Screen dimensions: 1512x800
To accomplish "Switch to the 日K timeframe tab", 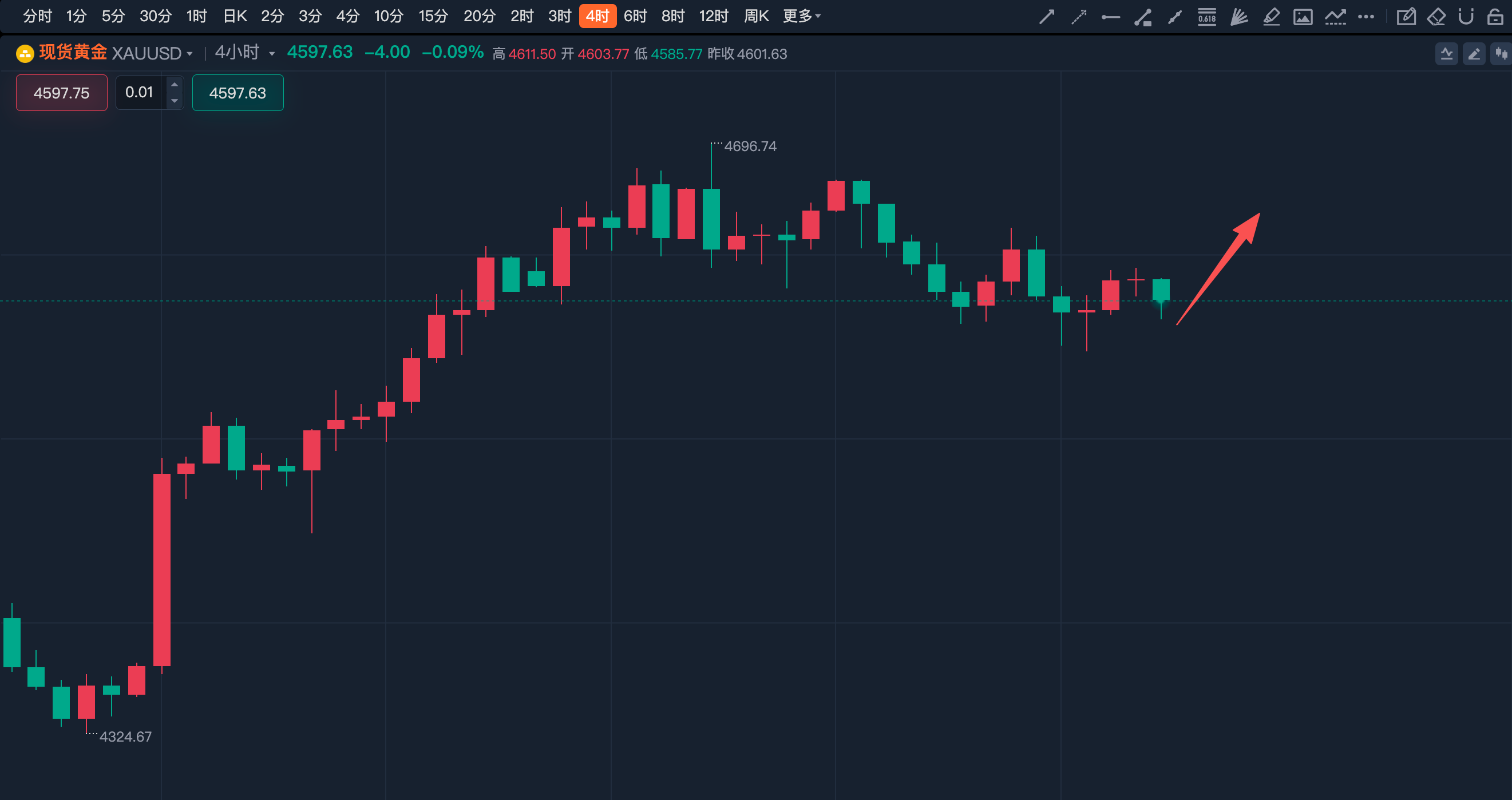I will point(235,16).
